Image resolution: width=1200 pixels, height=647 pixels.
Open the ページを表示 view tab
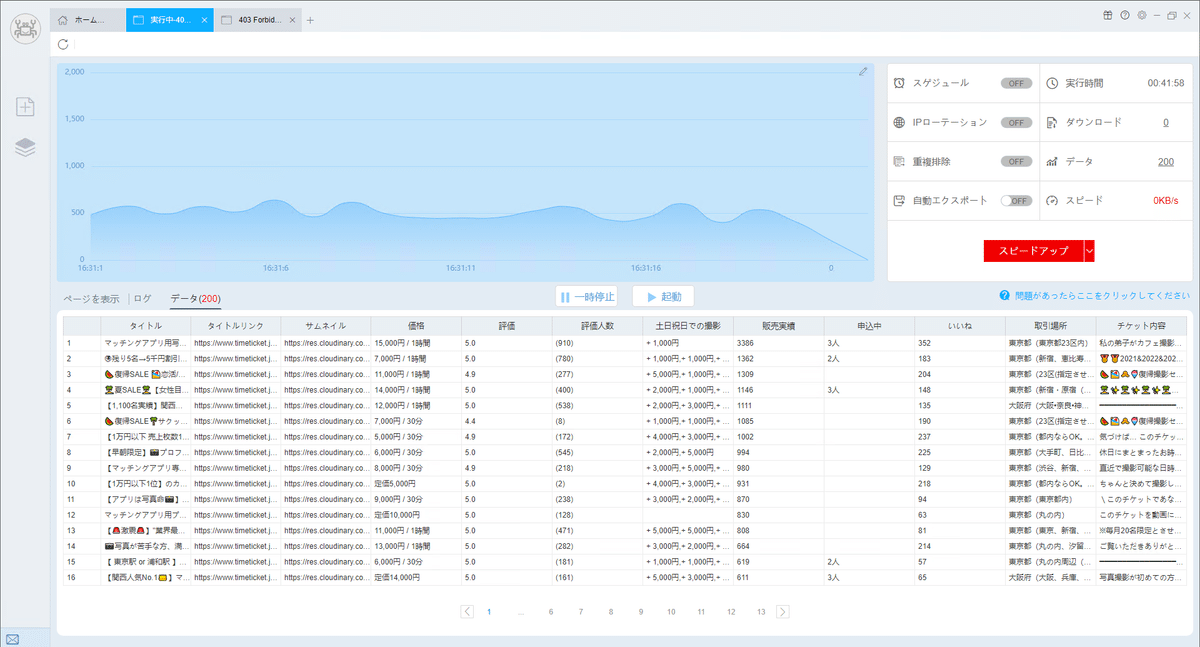pos(92,298)
